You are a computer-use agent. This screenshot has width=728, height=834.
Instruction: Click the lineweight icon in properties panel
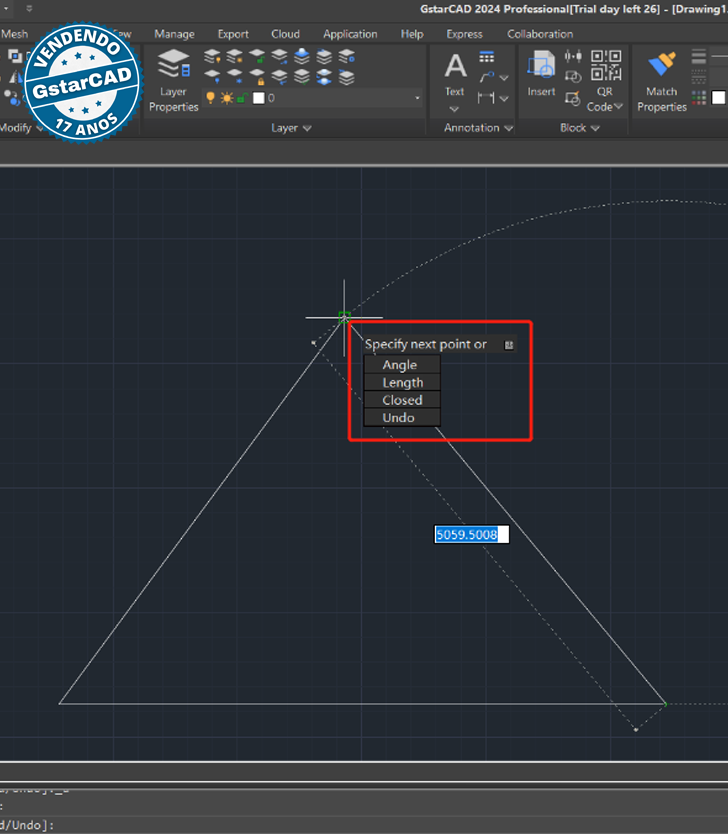point(699,56)
